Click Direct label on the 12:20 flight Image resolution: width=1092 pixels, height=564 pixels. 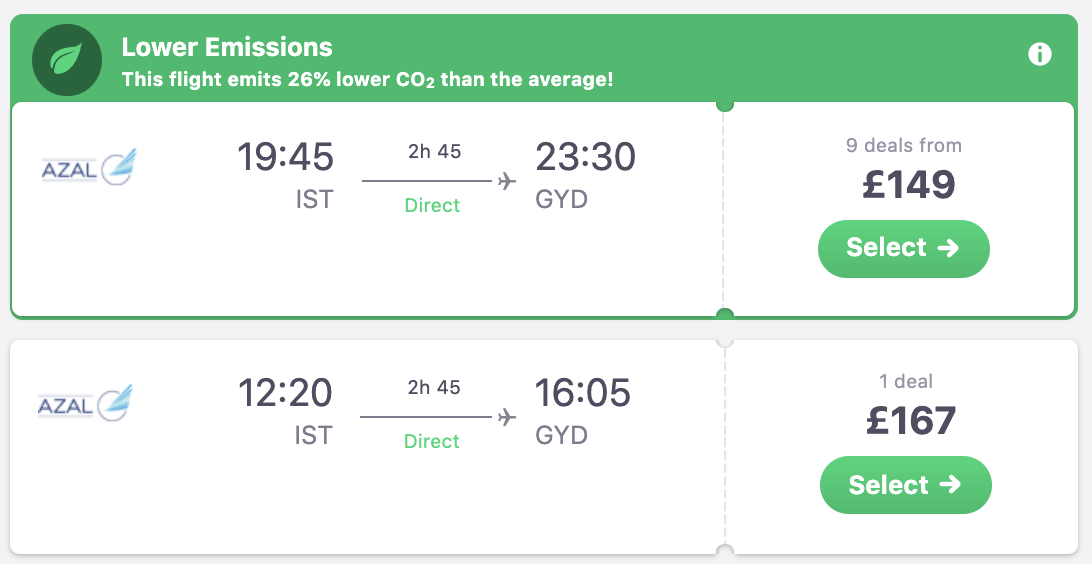pos(432,441)
